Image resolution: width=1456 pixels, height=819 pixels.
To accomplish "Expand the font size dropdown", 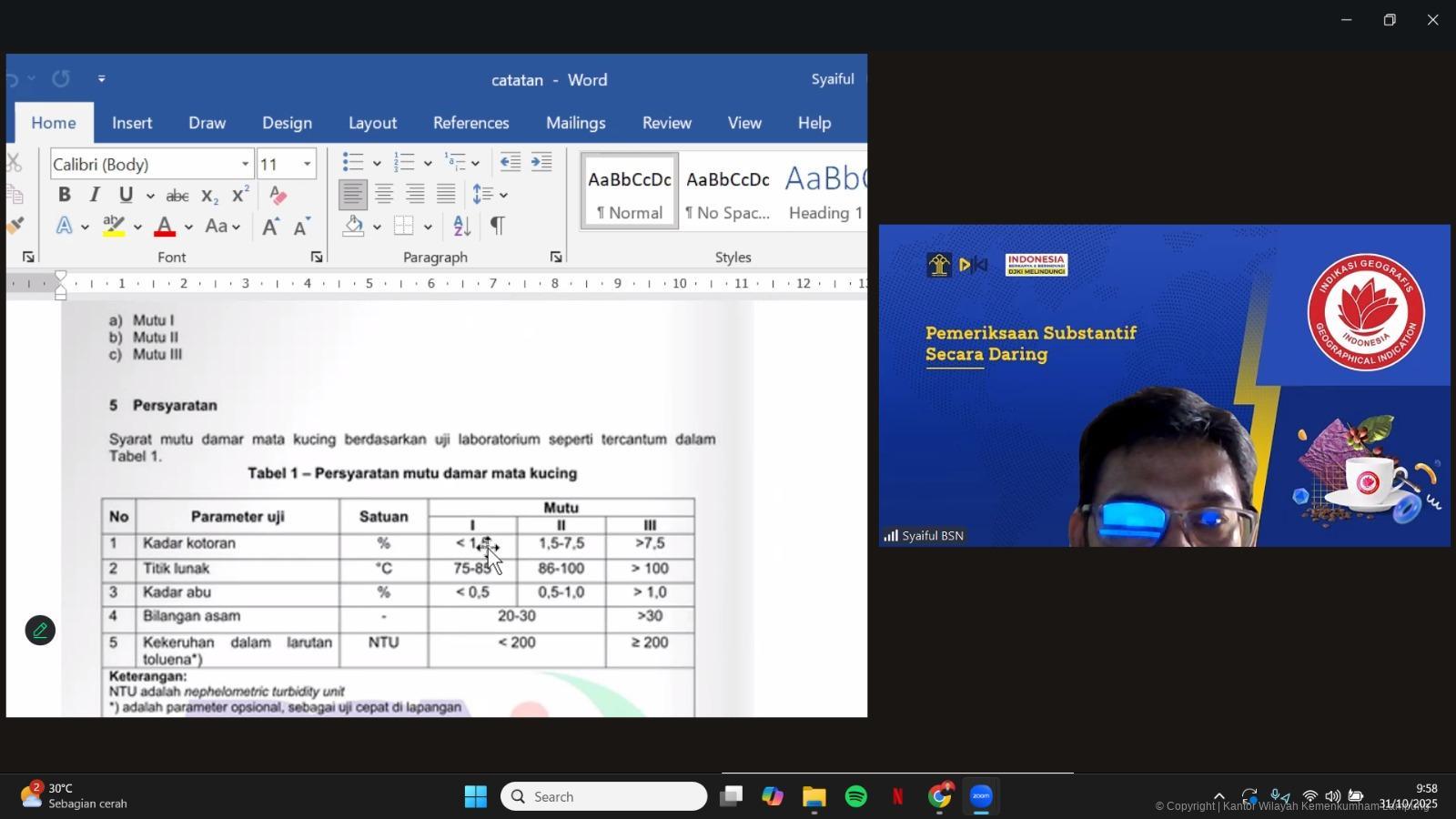I will (307, 164).
